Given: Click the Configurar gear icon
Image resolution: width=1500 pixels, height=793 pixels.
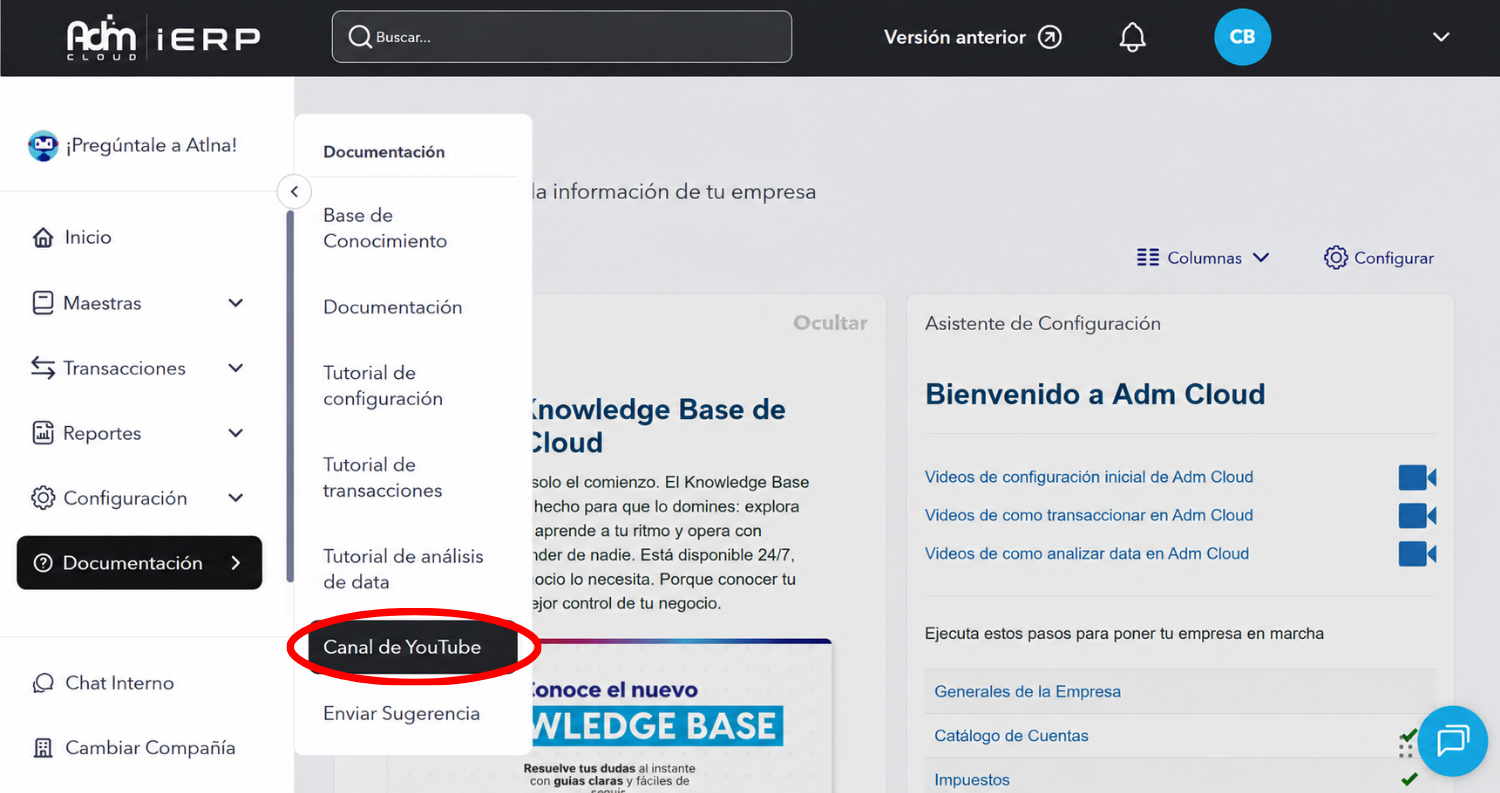Looking at the screenshot, I should (1335, 258).
